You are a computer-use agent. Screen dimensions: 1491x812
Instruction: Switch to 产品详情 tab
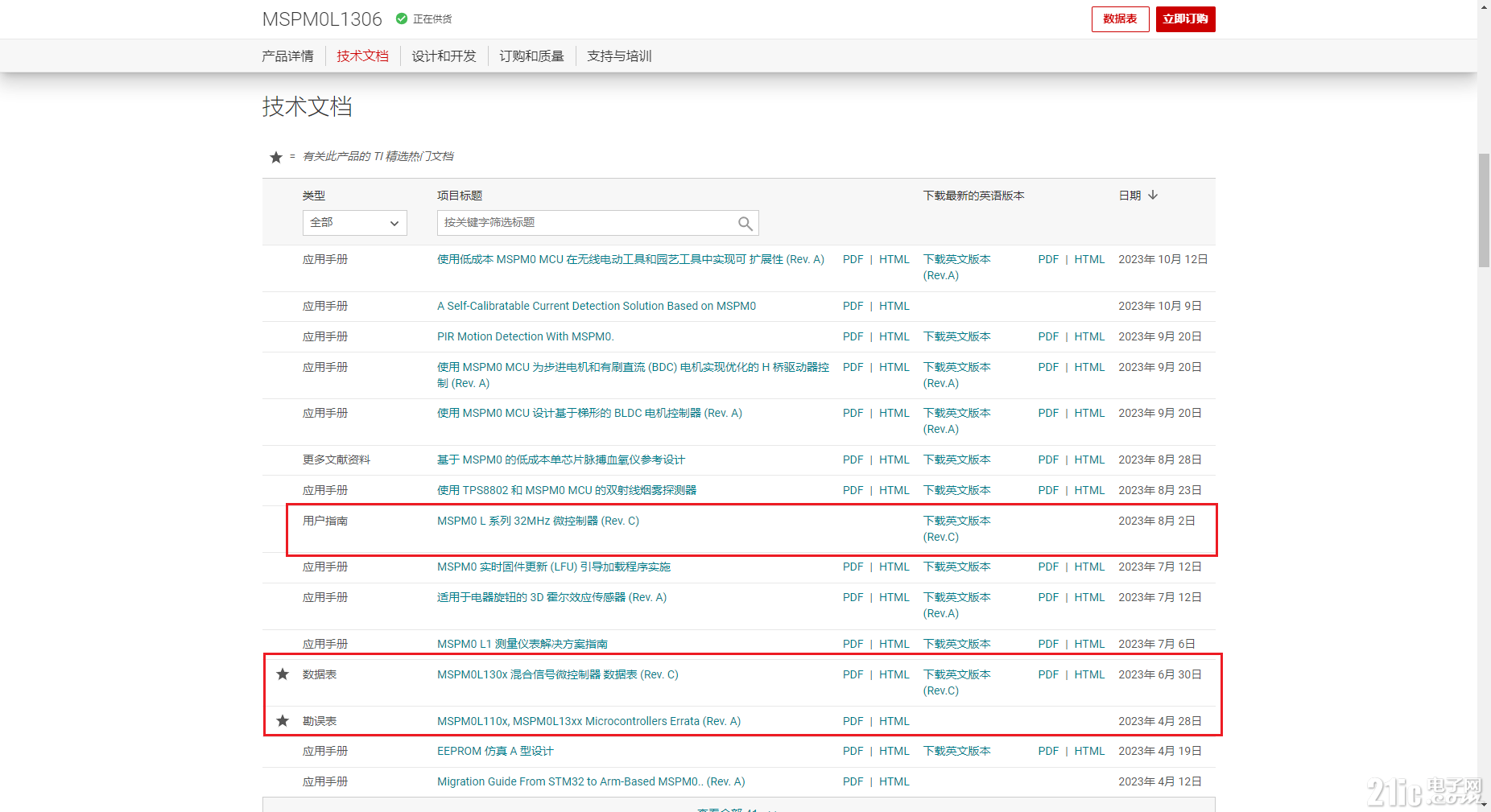(287, 56)
